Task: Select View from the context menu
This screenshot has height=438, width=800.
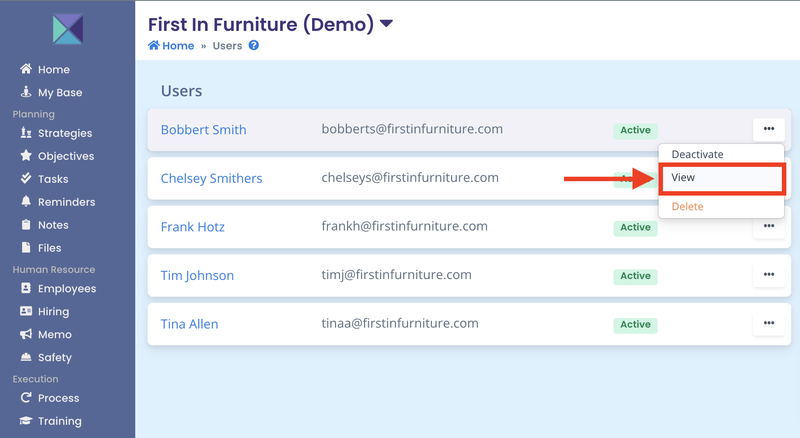Action: pyautogui.click(x=720, y=178)
